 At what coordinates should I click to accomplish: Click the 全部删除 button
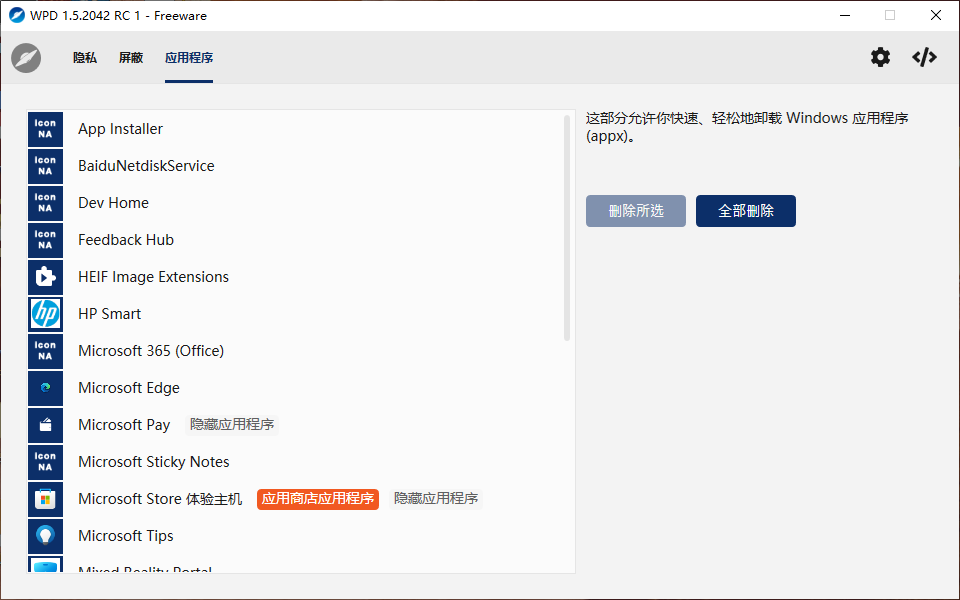coord(746,211)
